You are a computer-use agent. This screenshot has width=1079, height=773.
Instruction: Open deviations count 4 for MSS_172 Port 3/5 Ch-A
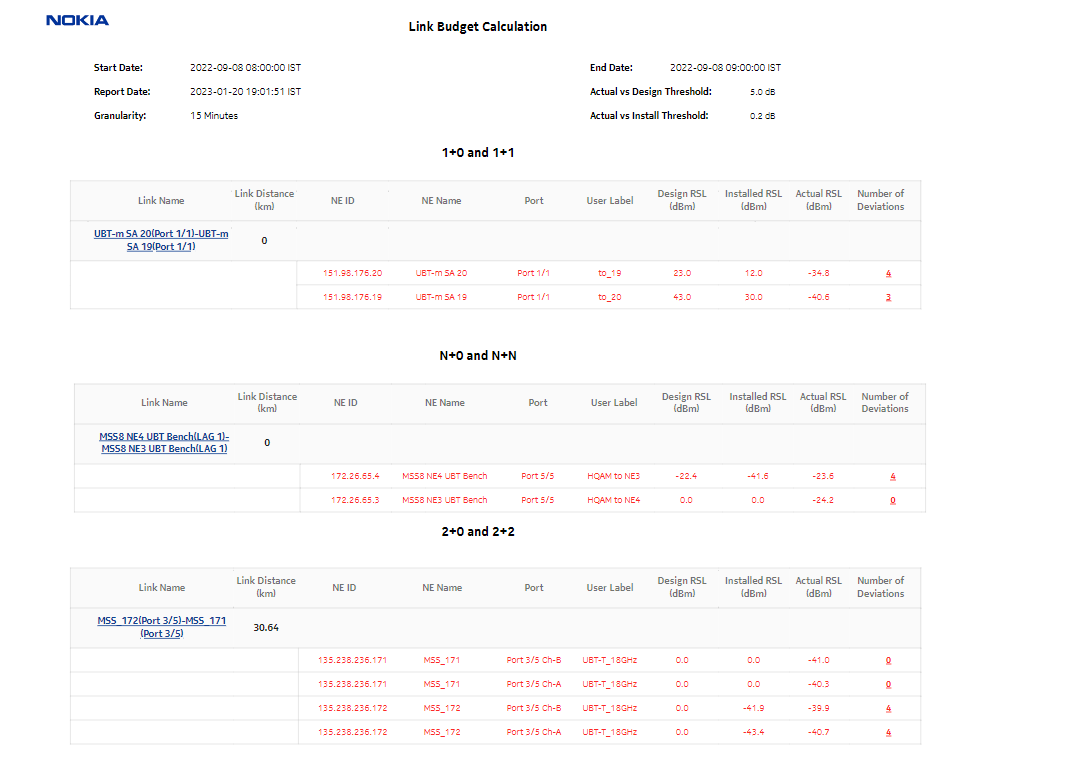point(887,732)
